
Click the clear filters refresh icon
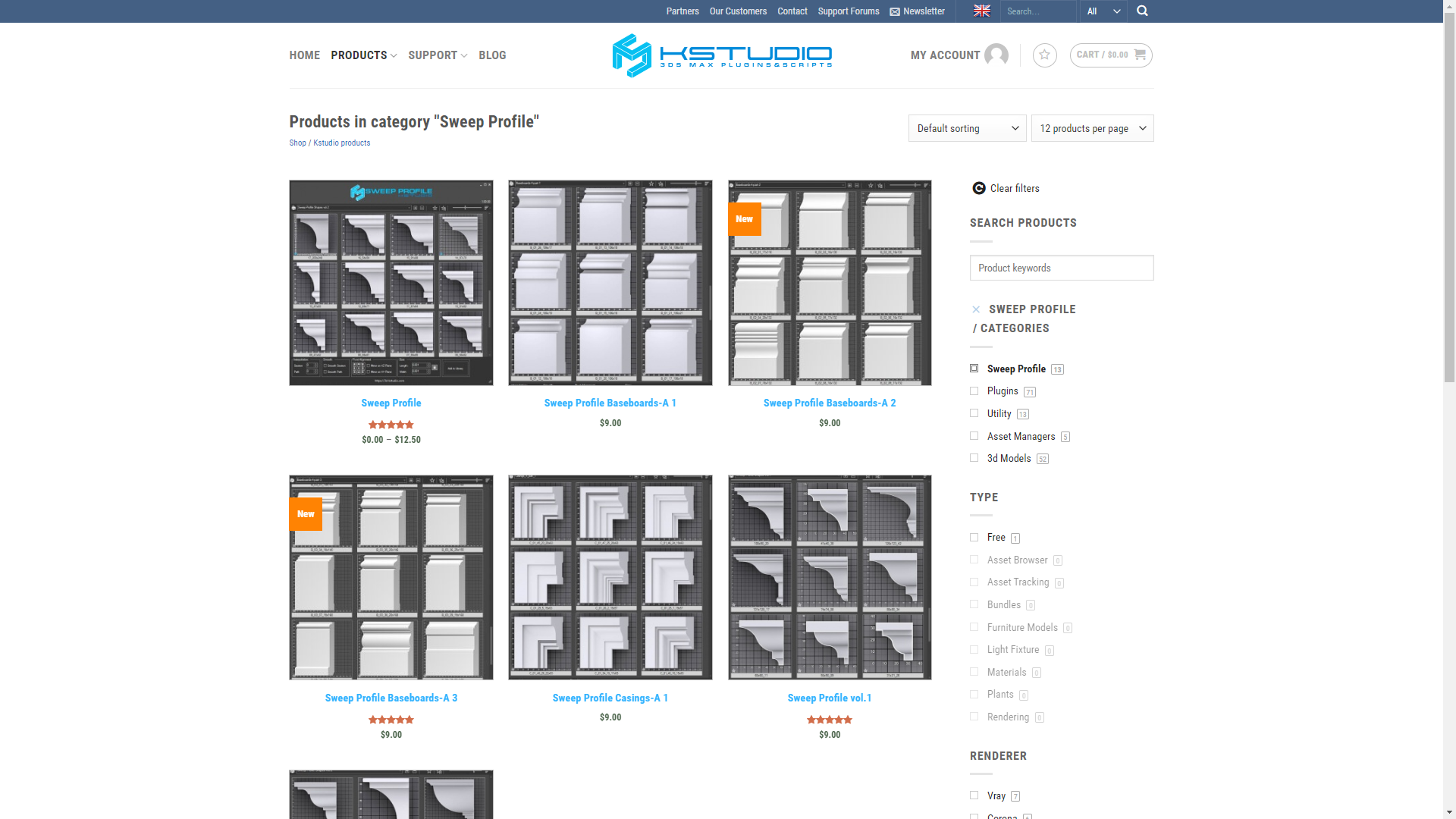point(978,188)
